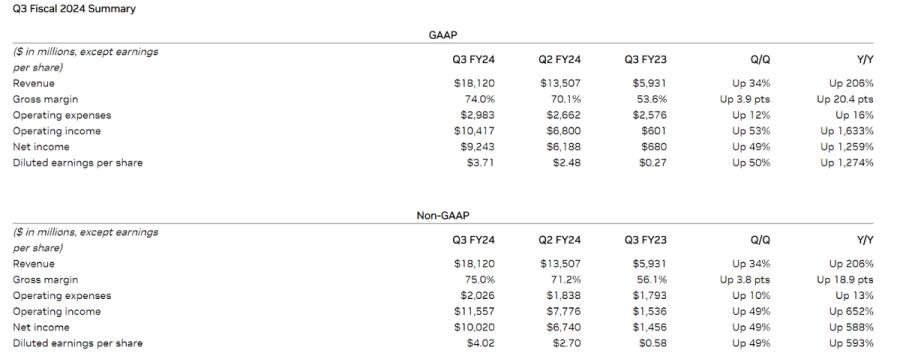Select Non-GAAP Y/Y column header
The width and height of the screenshot is (900, 362).
click(x=864, y=240)
